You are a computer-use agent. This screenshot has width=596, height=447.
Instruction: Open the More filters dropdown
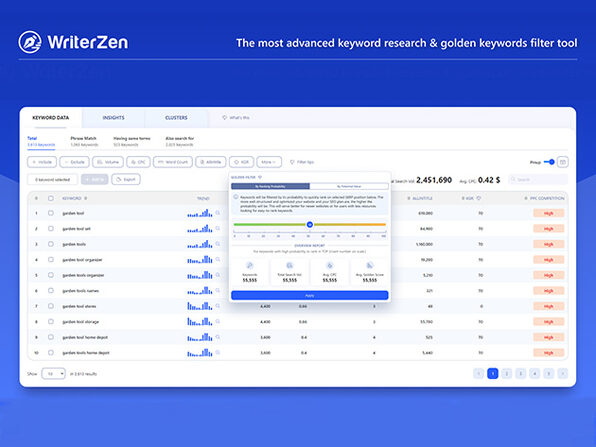coord(269,162)
